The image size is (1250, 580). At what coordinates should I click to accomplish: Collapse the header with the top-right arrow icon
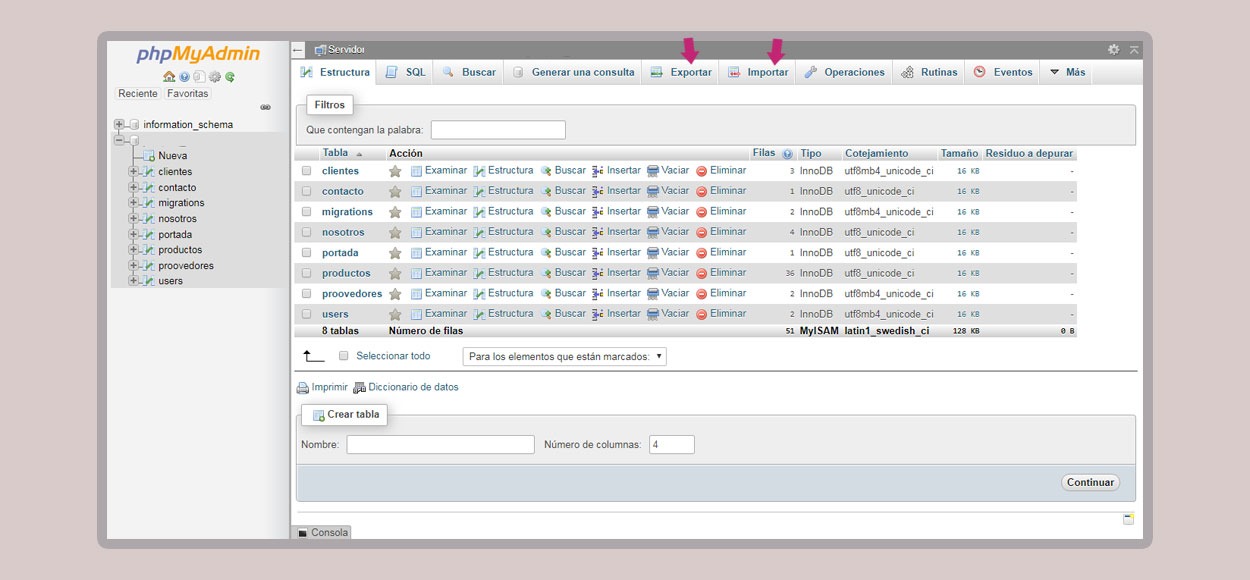(x=1134, y=49)
